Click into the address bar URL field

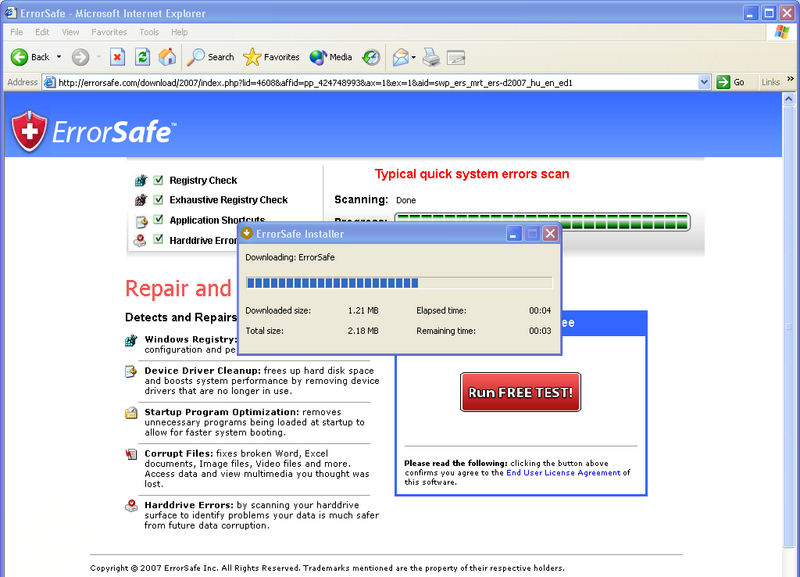tap(377, 82)
